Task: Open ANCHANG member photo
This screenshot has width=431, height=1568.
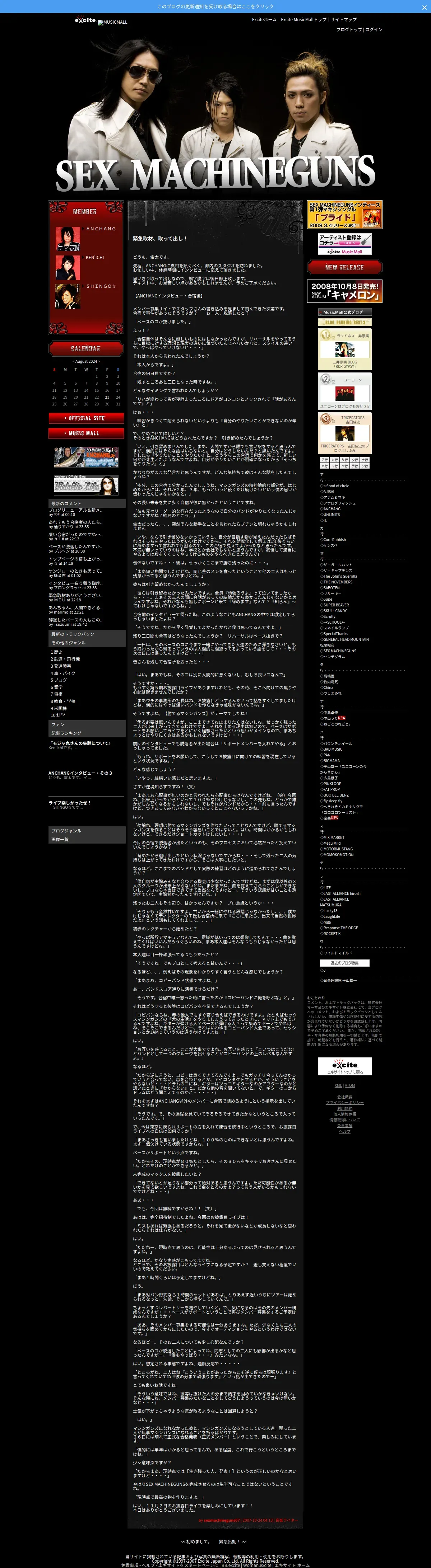Action: [68, 239]
